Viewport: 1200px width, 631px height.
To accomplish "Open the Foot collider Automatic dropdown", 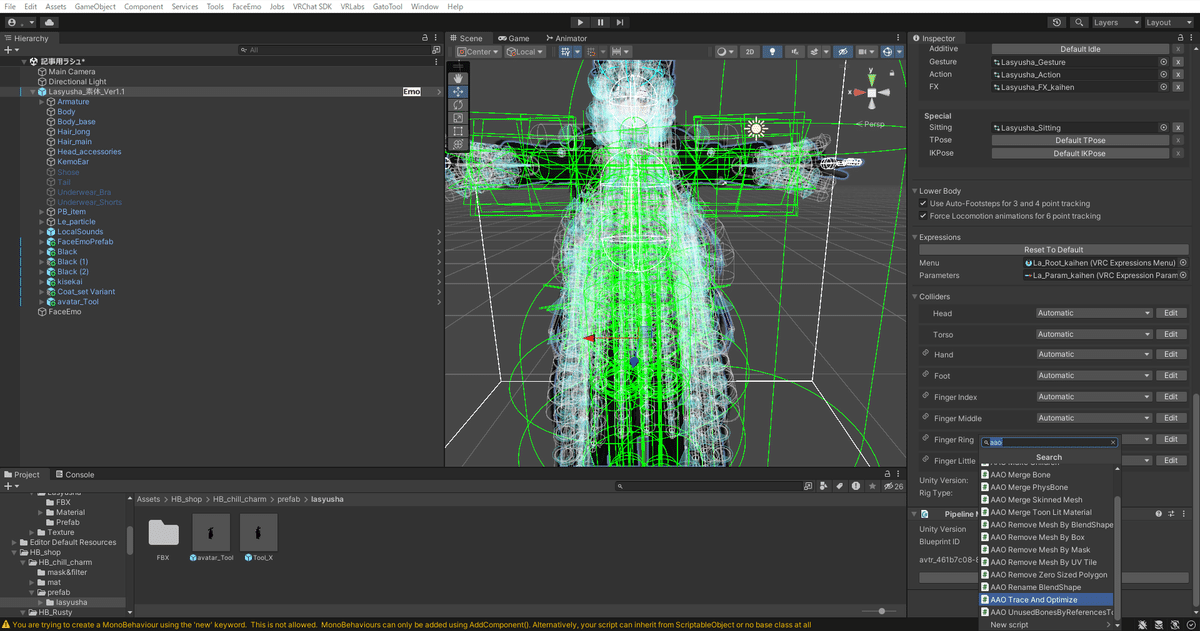I will (1094, 376).
